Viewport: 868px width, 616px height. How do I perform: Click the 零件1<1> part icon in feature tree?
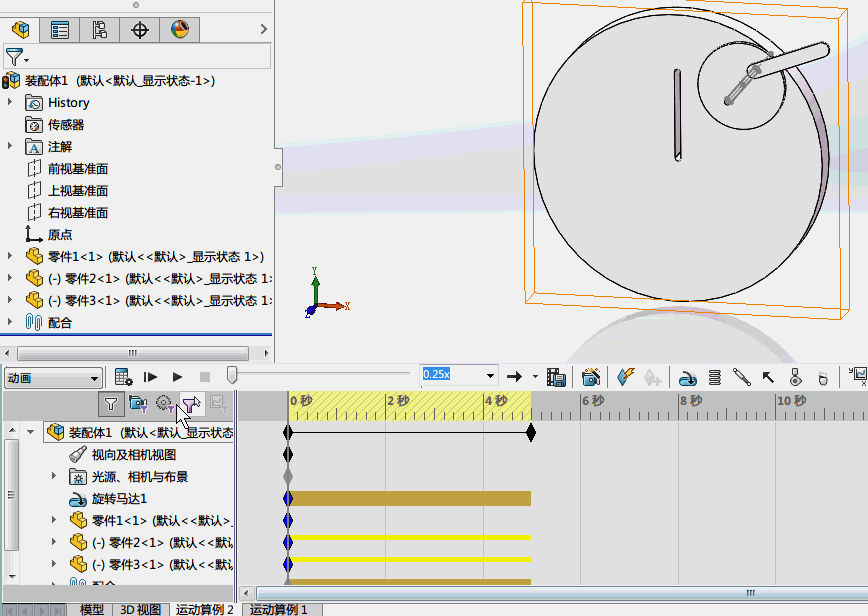pos(34,256)
